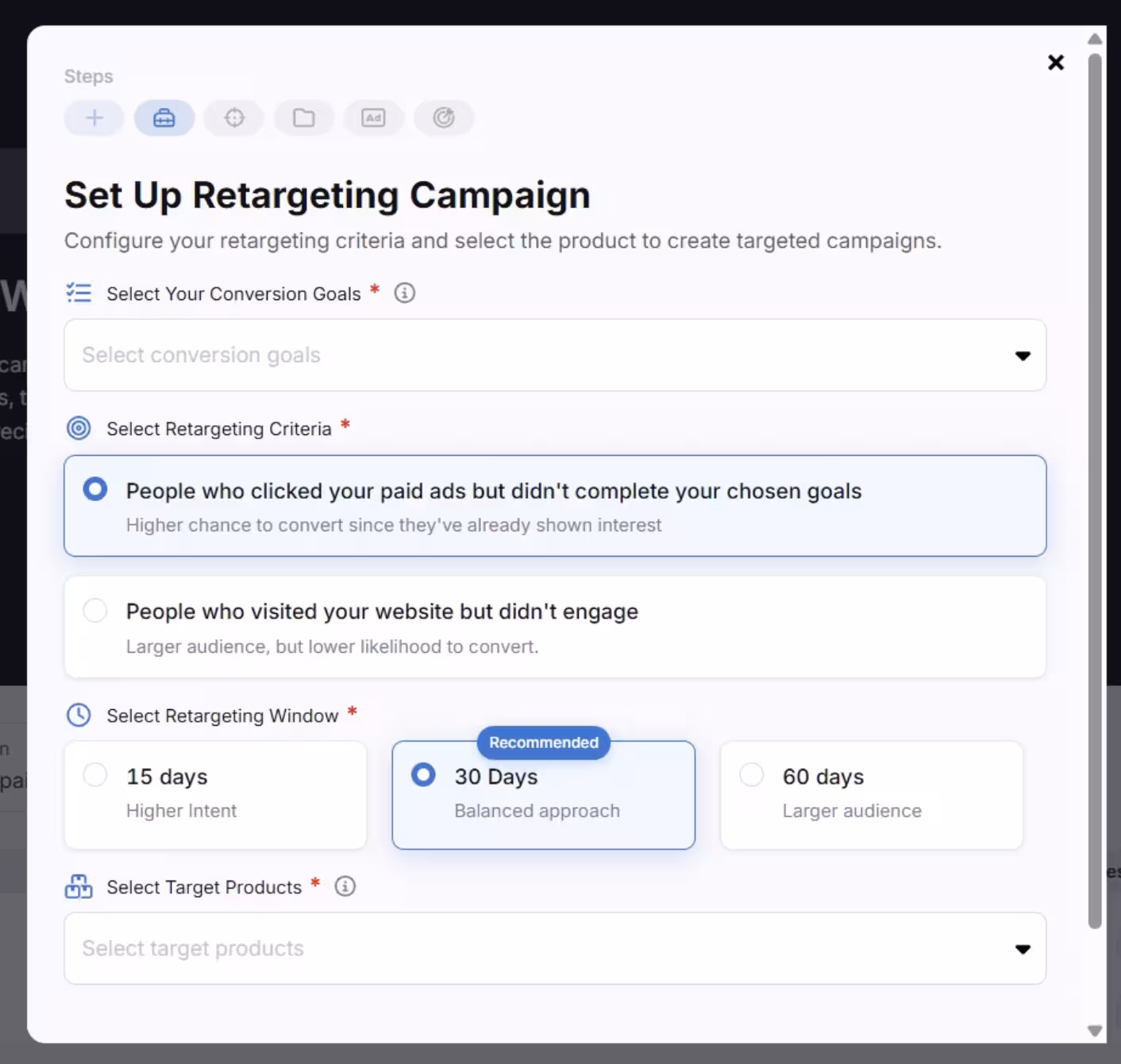Jump to the goal-target final step icon
The width and height of the screenshot is (1121, 1064).
coord(443,118)
